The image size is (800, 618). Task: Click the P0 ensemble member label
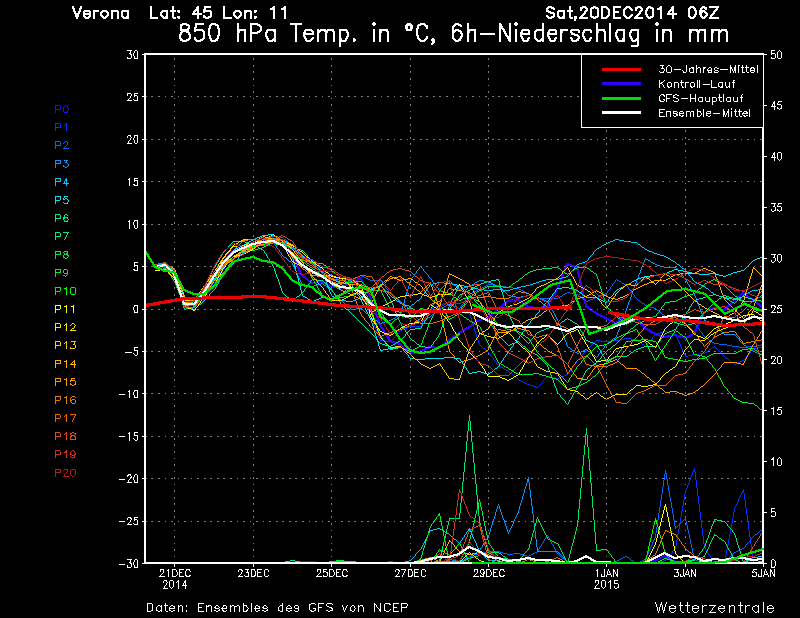click(x=62, y=109)
